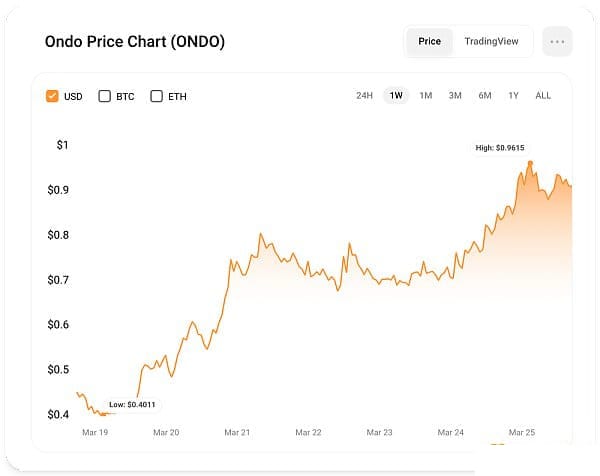Switch to the Price tab
Viewport: 600px width, 476px height.
pos(429,42)
